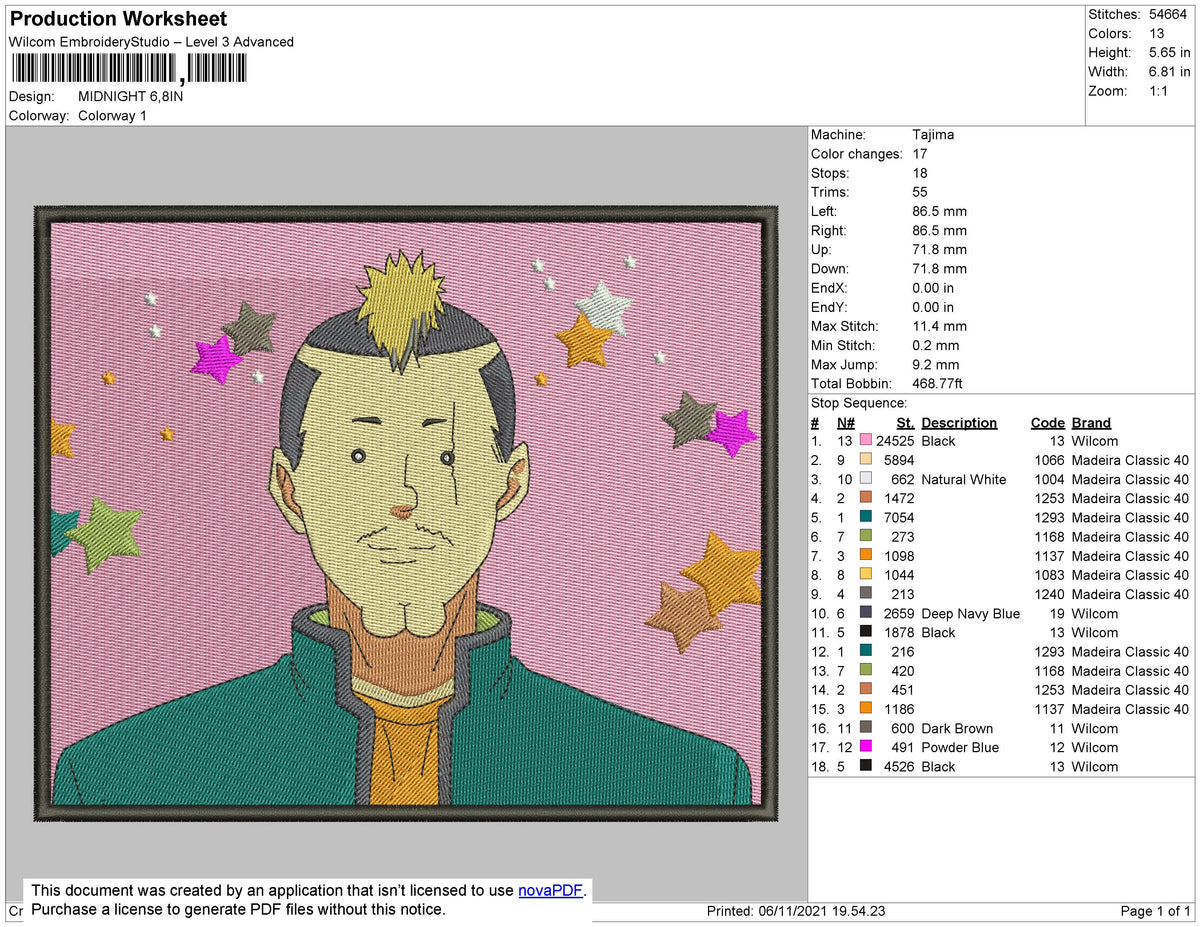The width and height of the screenshot is (1200, 927).
Task: Click the Deep Navy Blue description
Action: 971,613
